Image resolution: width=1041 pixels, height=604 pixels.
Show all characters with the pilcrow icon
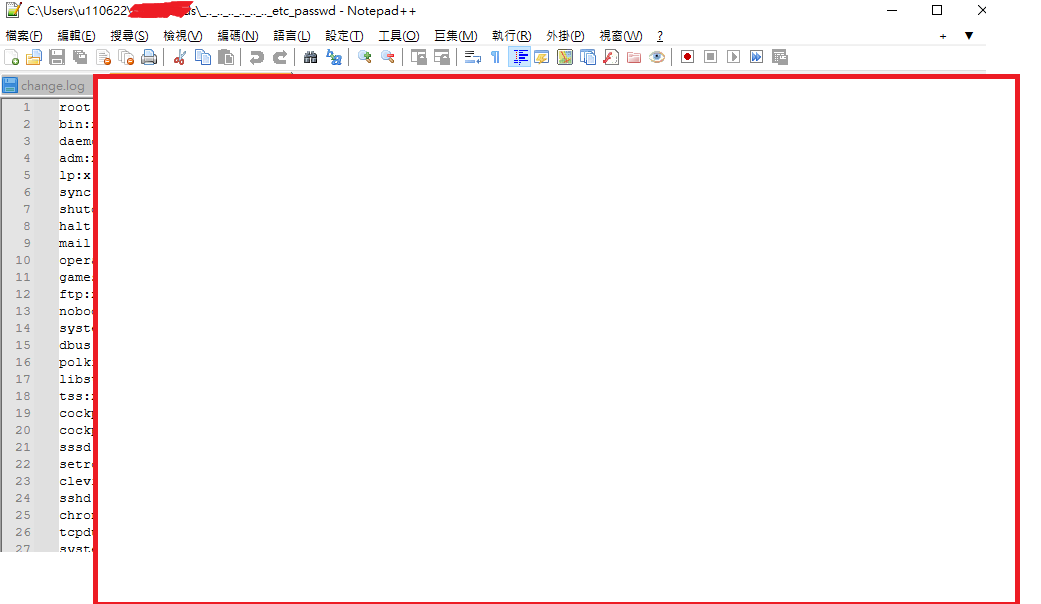click(x=495, y=57)
